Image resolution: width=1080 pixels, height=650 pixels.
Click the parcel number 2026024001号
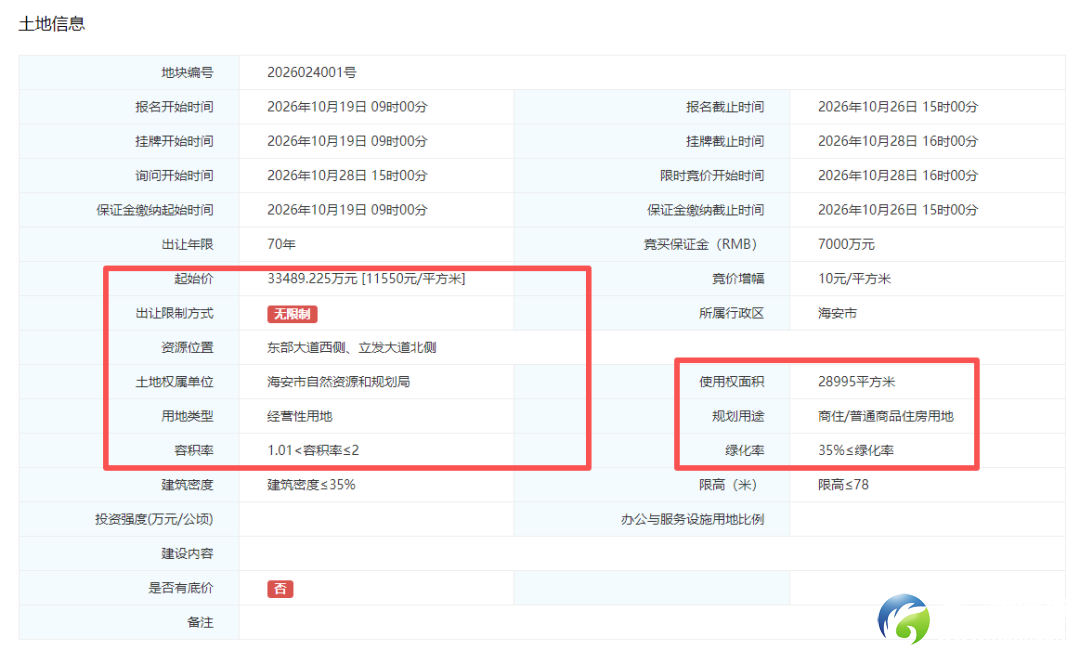[312, 72]
